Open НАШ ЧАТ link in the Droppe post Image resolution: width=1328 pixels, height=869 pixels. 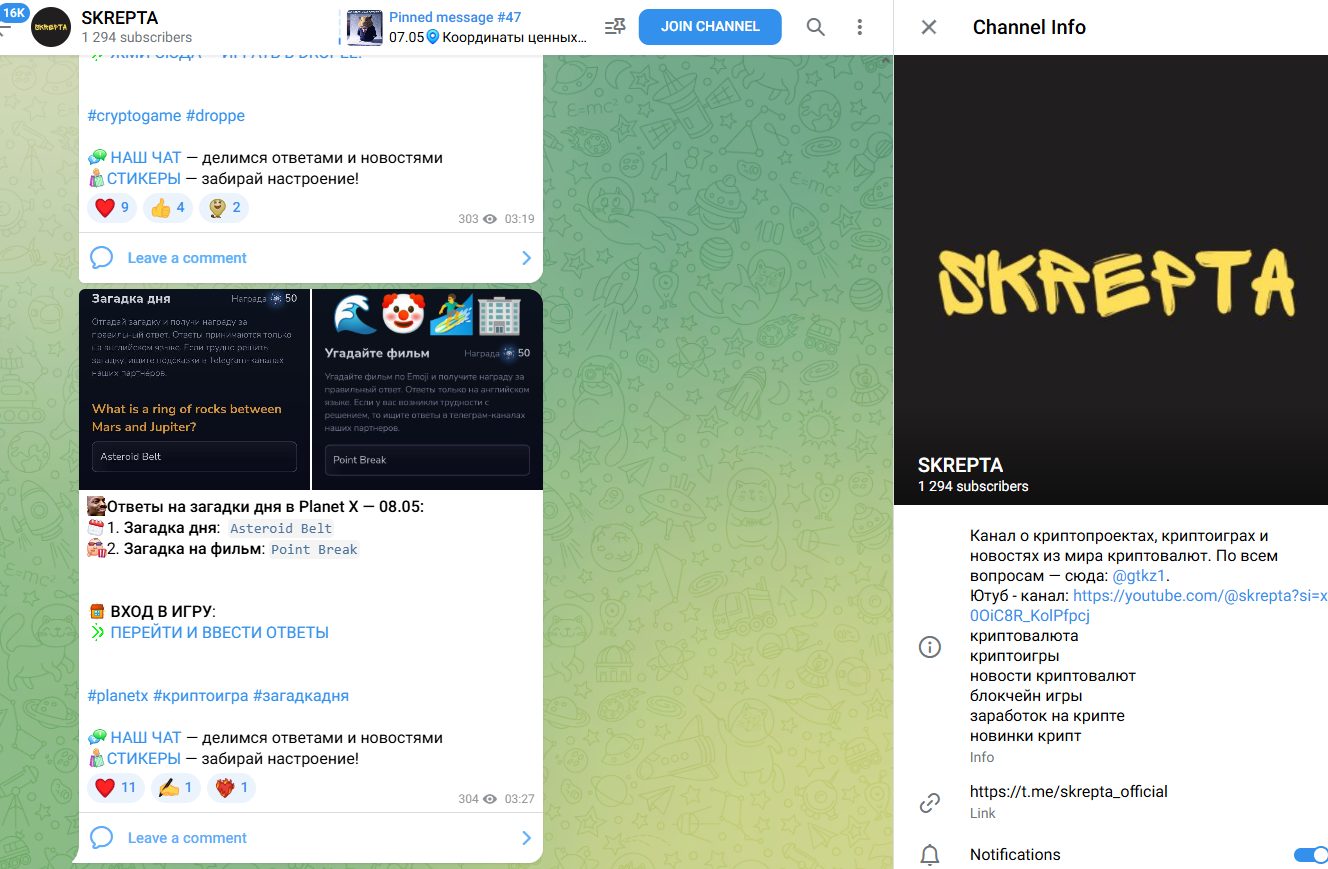[x=146, y=158]
